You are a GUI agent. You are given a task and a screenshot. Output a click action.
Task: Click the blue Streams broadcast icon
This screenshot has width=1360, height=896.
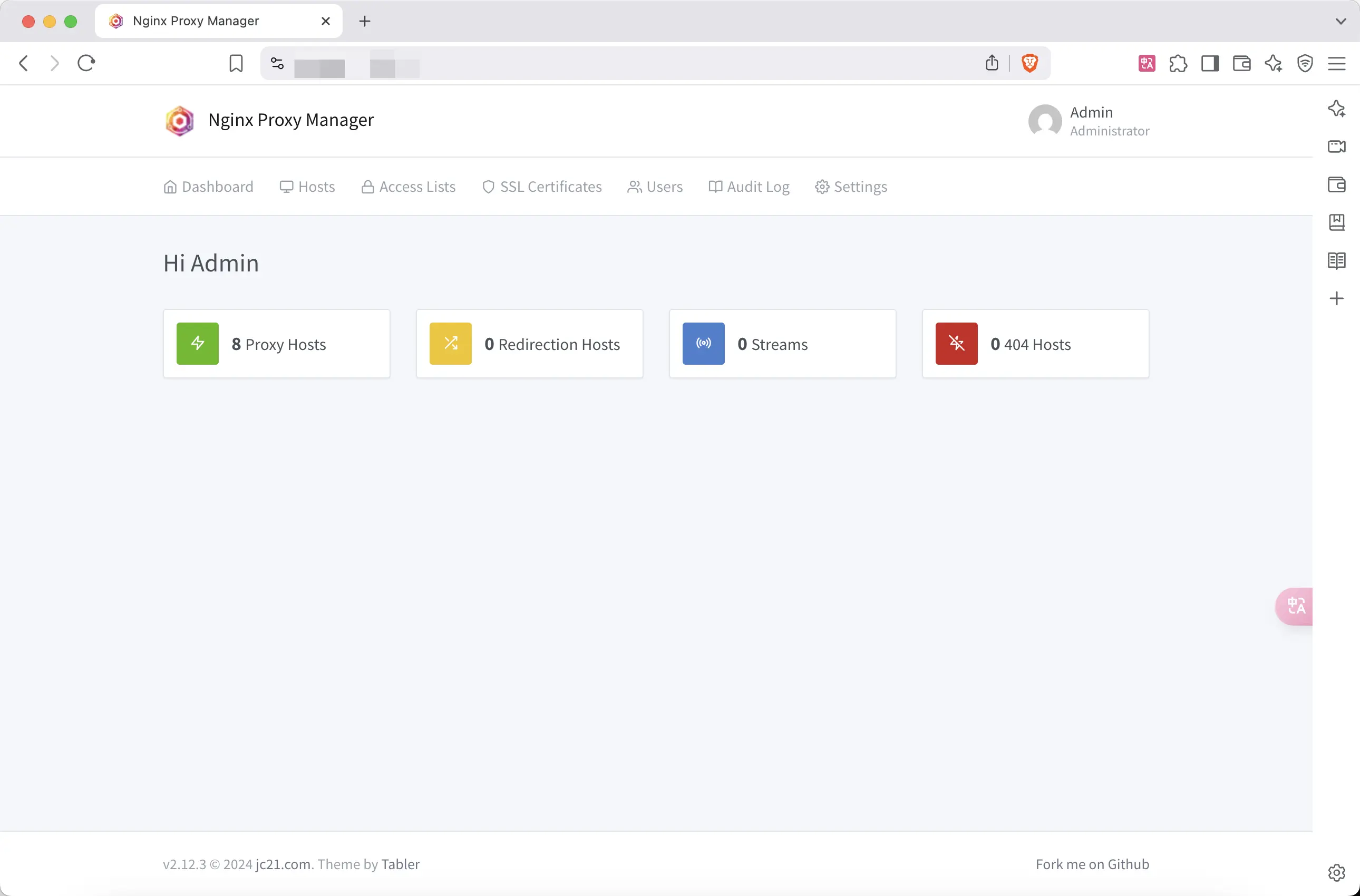coord(703,344)
